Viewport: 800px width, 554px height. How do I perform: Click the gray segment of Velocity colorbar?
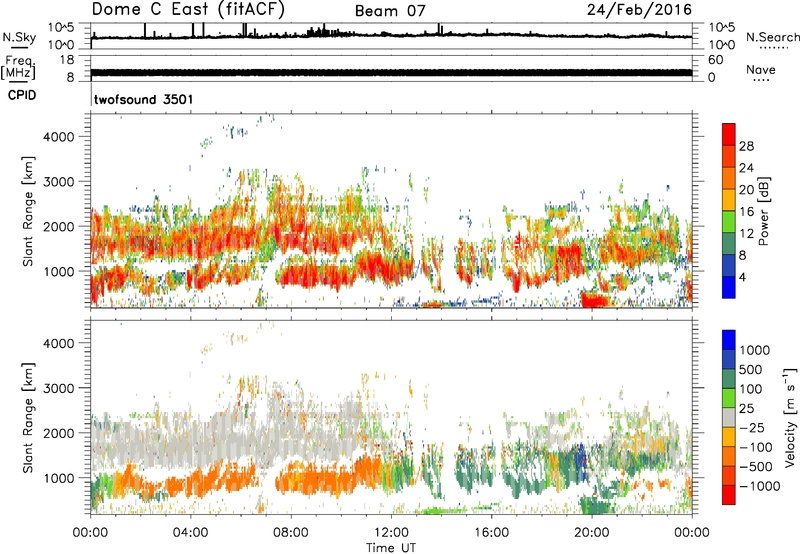[729, 417]
